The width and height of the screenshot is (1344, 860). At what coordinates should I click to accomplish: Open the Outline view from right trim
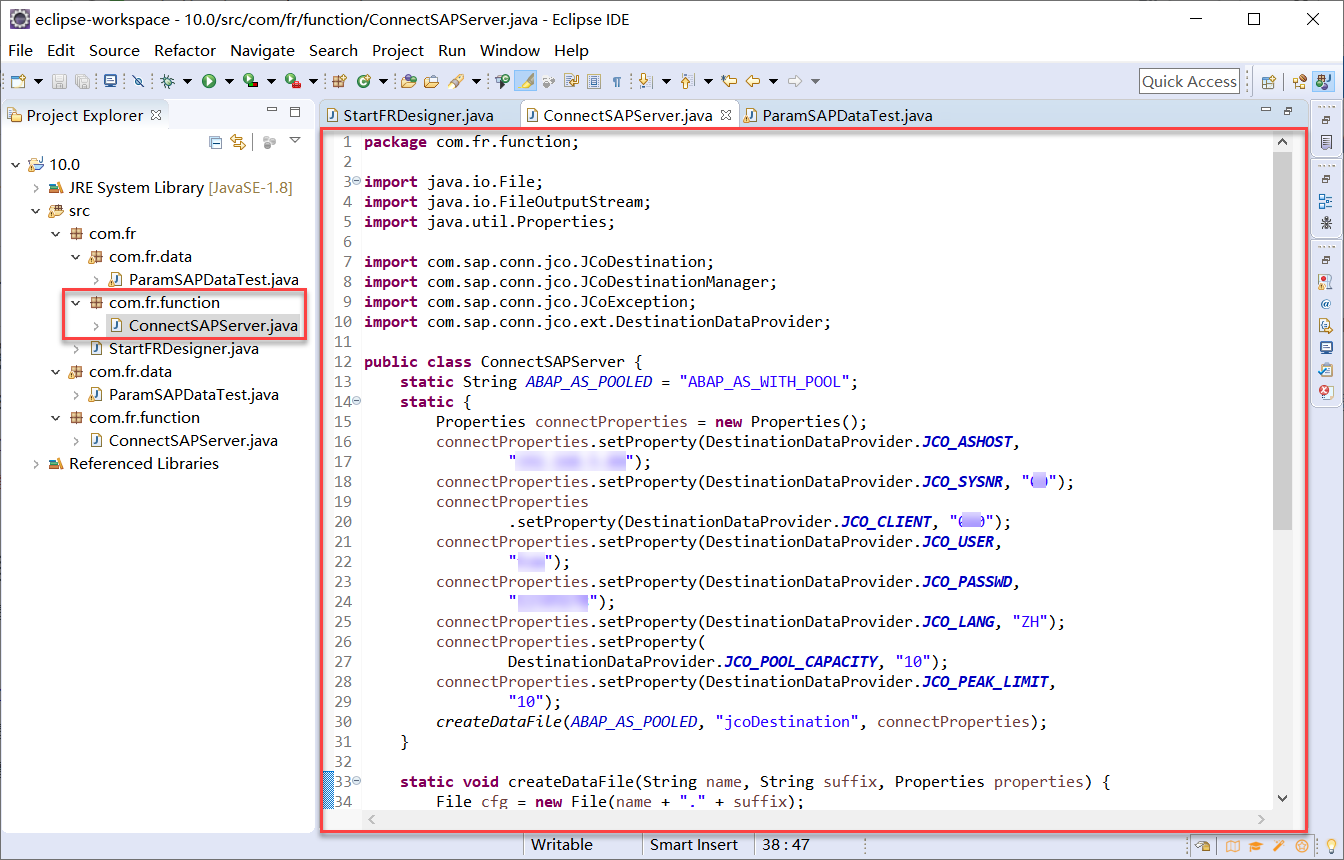click(x=1325, y=201)
